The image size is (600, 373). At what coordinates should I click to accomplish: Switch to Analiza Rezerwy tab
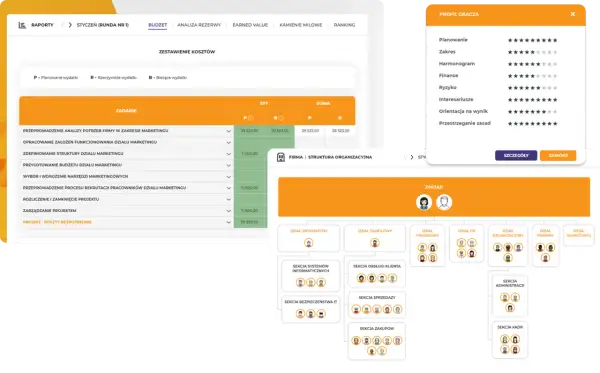199,25
